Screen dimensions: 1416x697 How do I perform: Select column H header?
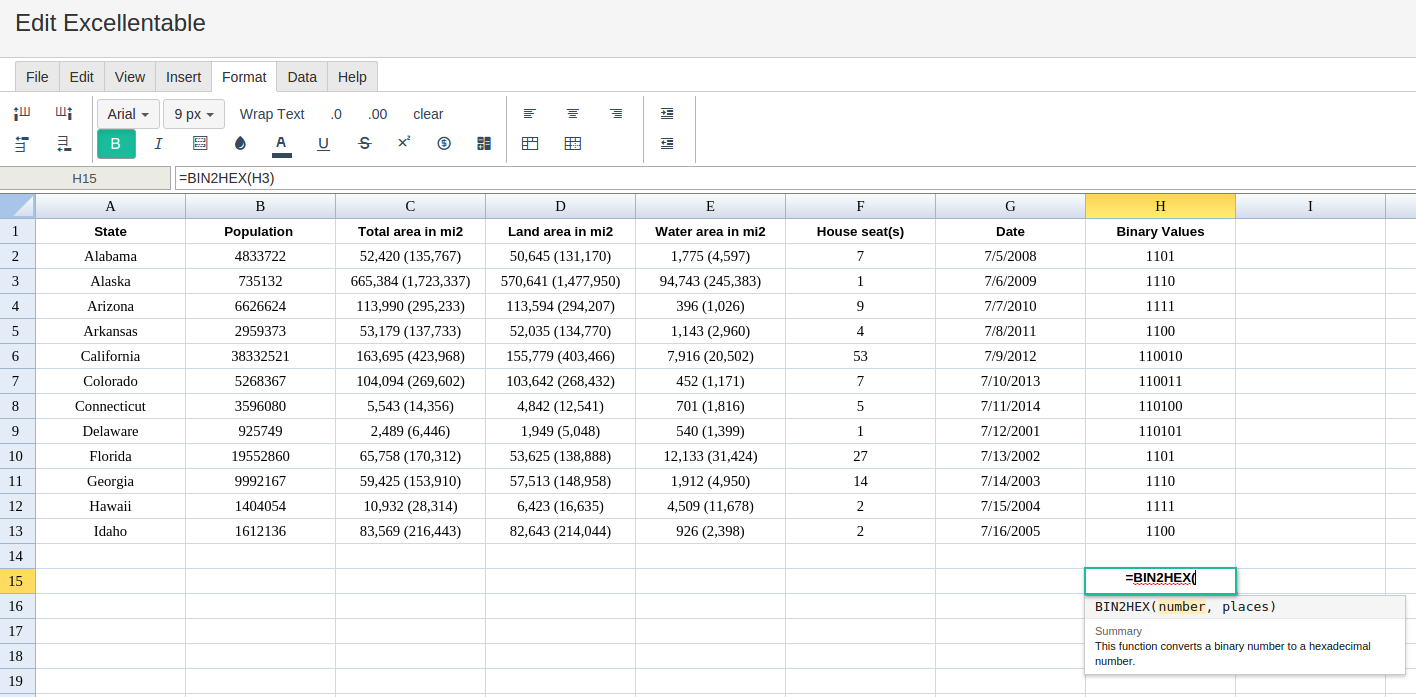[x=1160, y=206]
